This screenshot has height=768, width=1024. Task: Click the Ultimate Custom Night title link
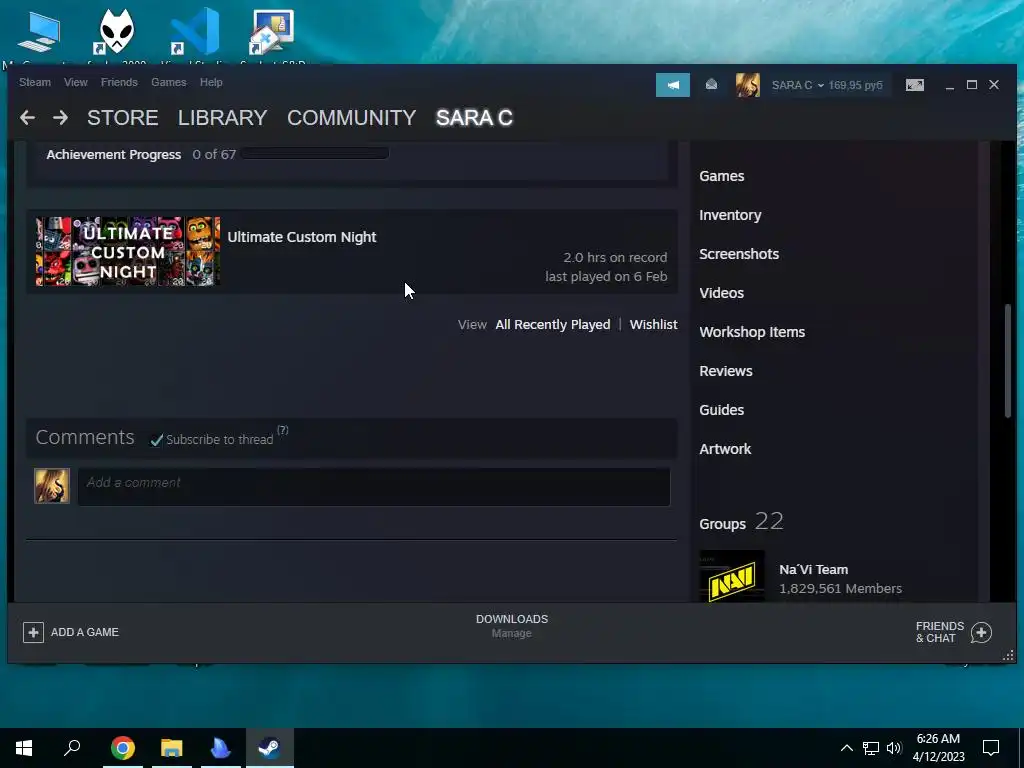[x=302, y=237]
